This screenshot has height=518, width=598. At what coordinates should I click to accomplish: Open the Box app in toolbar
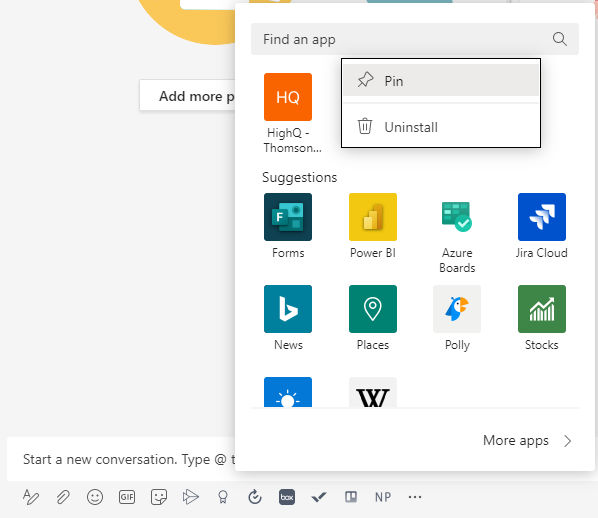pyautogui.click(x=287, y=497)
